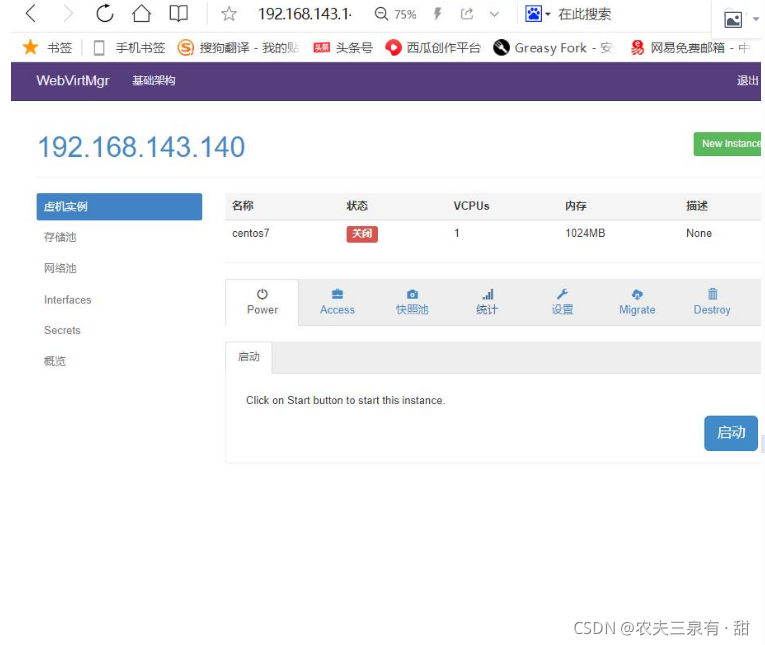Click 退出 to log out
The image size is (765, 645).
point(747,81)
